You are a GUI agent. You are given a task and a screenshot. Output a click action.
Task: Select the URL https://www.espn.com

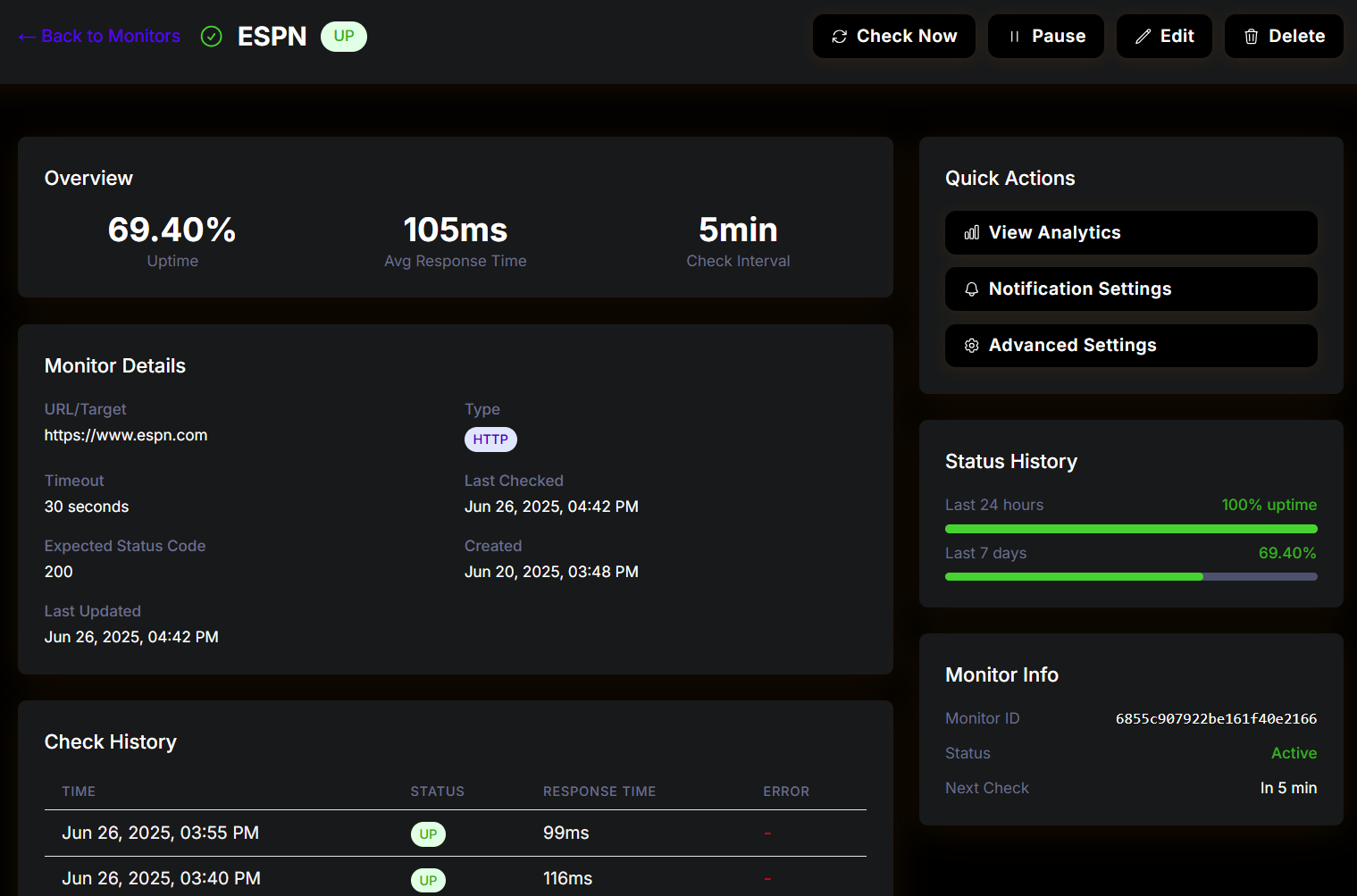click(x=126, y=435)
